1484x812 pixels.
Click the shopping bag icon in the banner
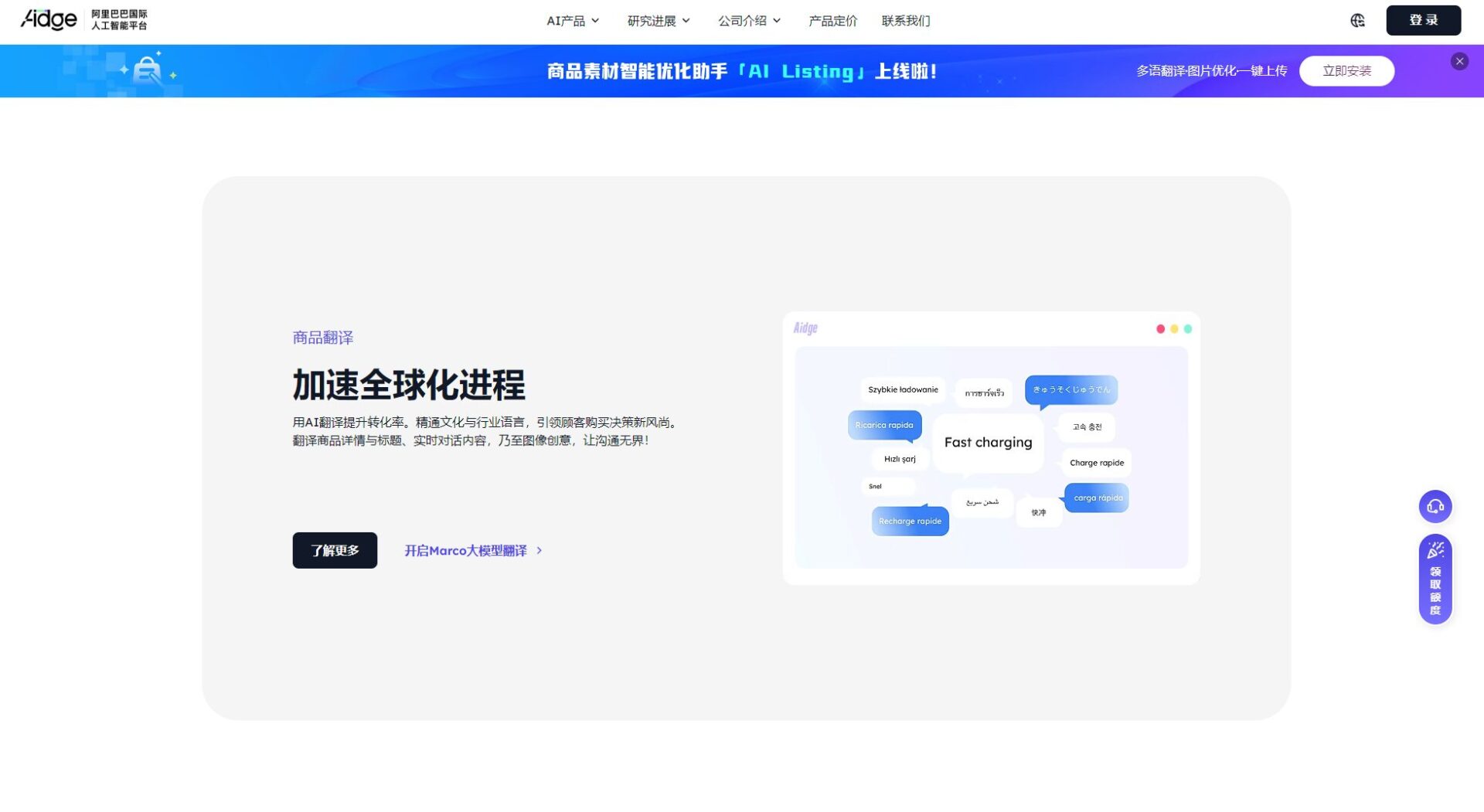(x=148, y=70)
